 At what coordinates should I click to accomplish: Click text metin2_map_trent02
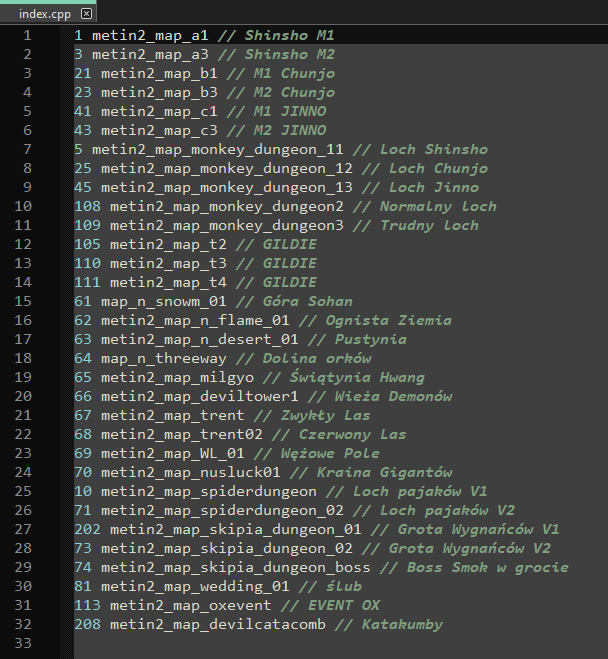pyautogui.click(x=182, y=435)
